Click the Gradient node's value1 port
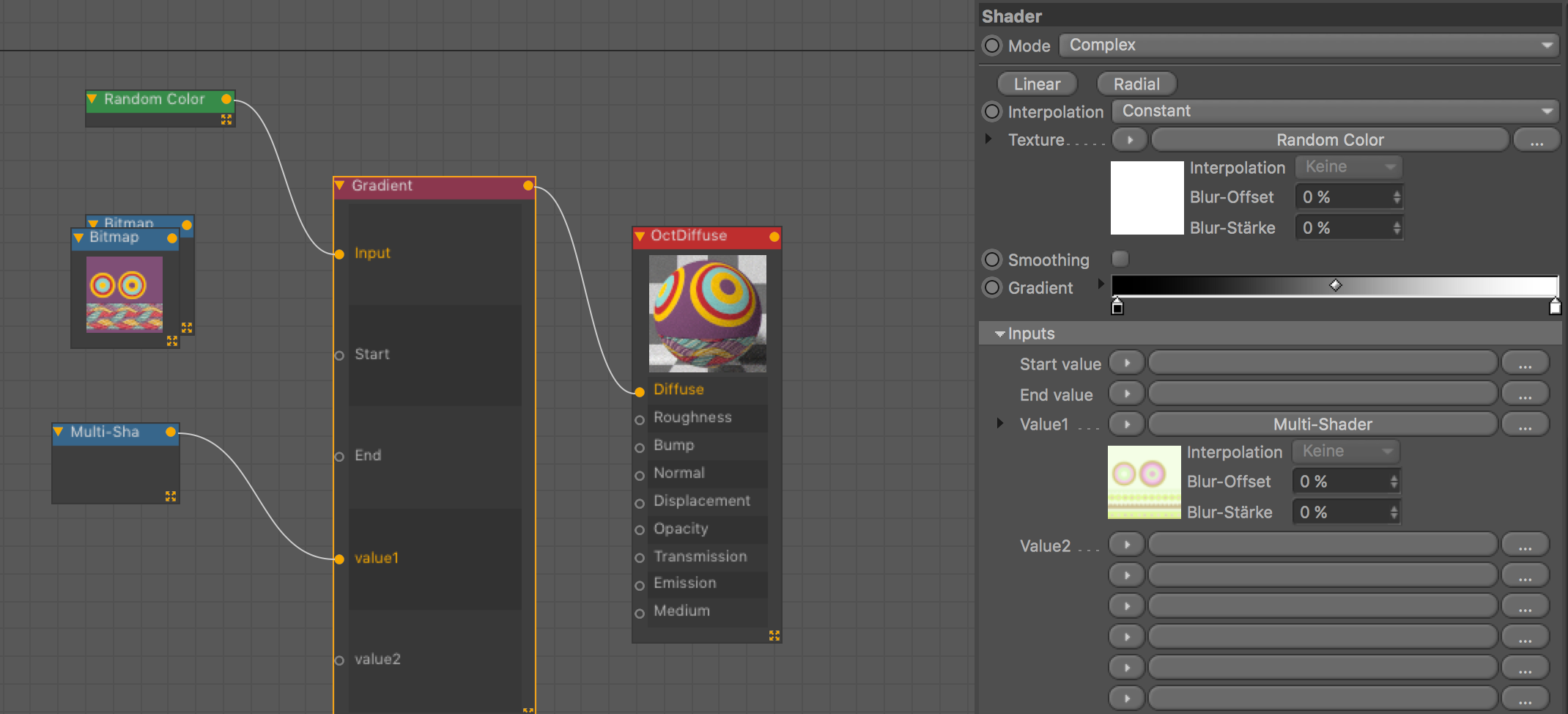This screenshot has width=1568, height=714. pyautogui.click(x=339, y=559)
